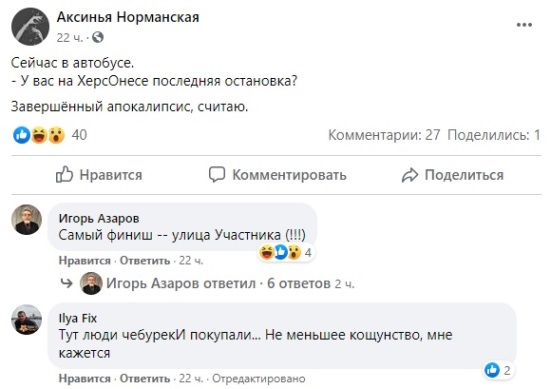Screen dimensions: 551x389
Task: Click the thumbs-up icon on Нравится
Action: pos(64,174)
